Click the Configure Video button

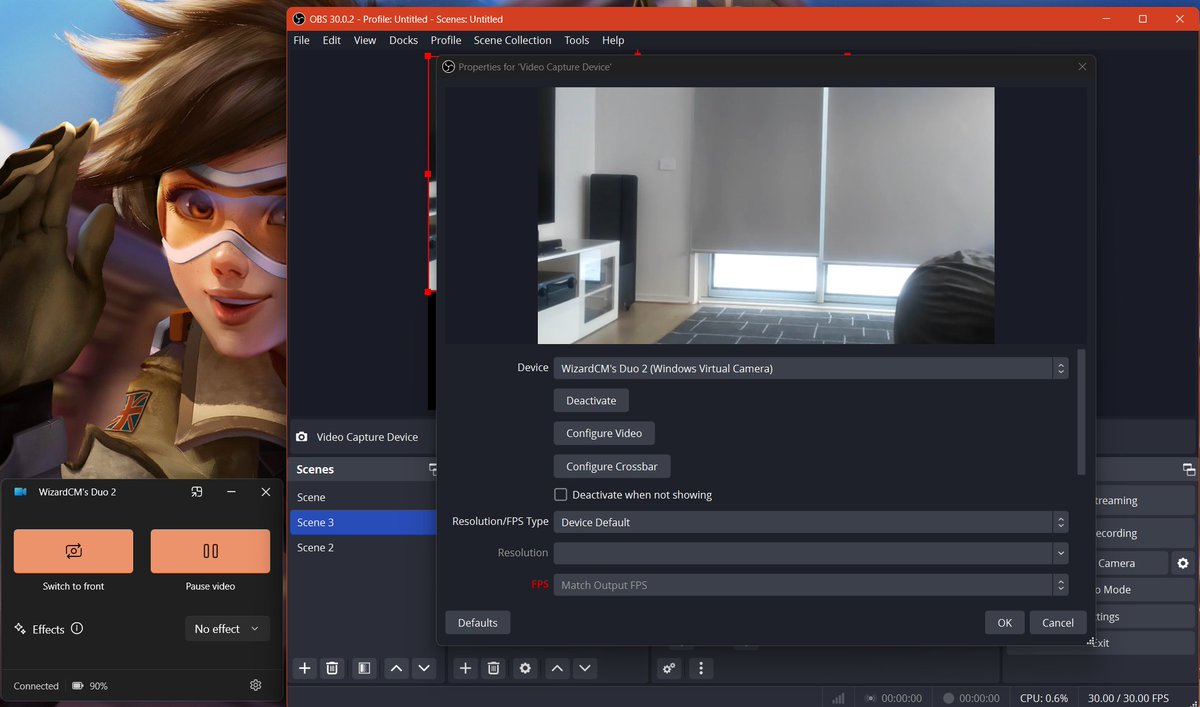604,433
